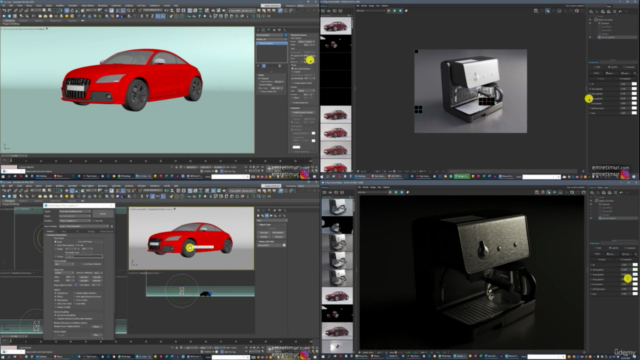
Task: Open File menu in top-left 3ds Max
Action: 4,6
